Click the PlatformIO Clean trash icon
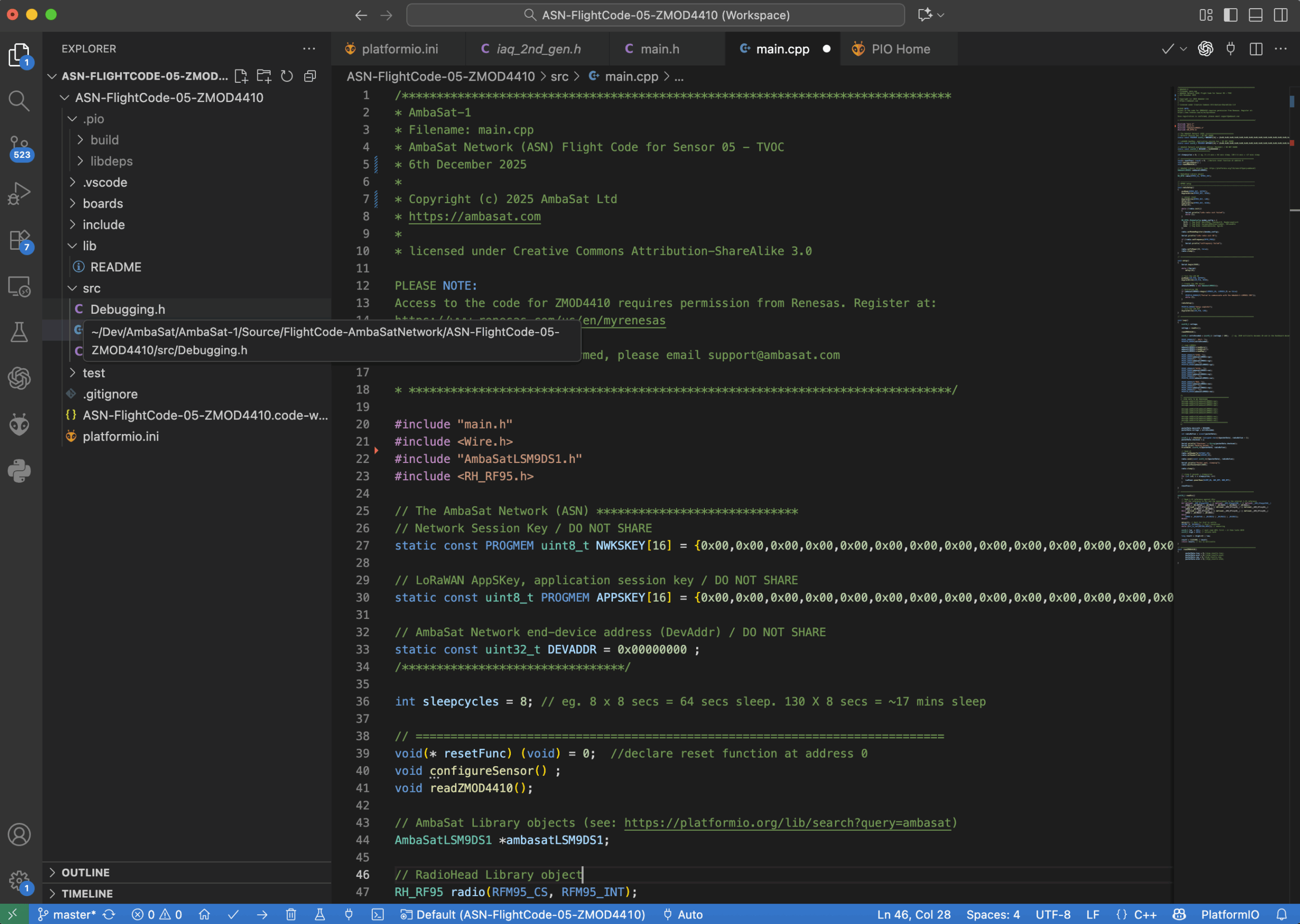 tap(290, 914)
